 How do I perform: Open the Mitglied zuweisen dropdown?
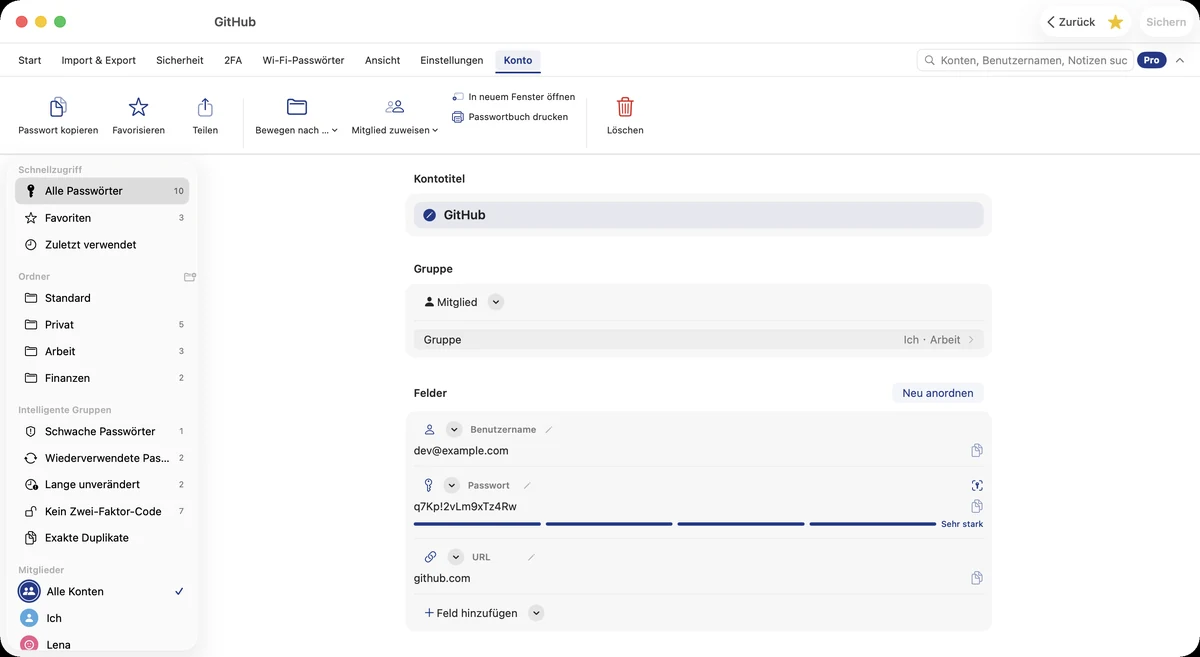tap(395, 116)
